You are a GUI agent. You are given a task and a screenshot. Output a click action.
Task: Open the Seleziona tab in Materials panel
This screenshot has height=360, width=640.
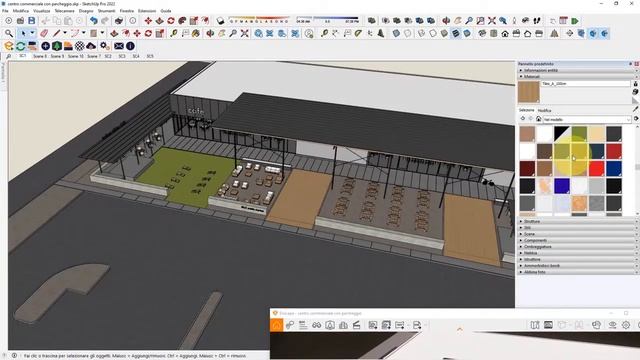(x=527, y=110)
